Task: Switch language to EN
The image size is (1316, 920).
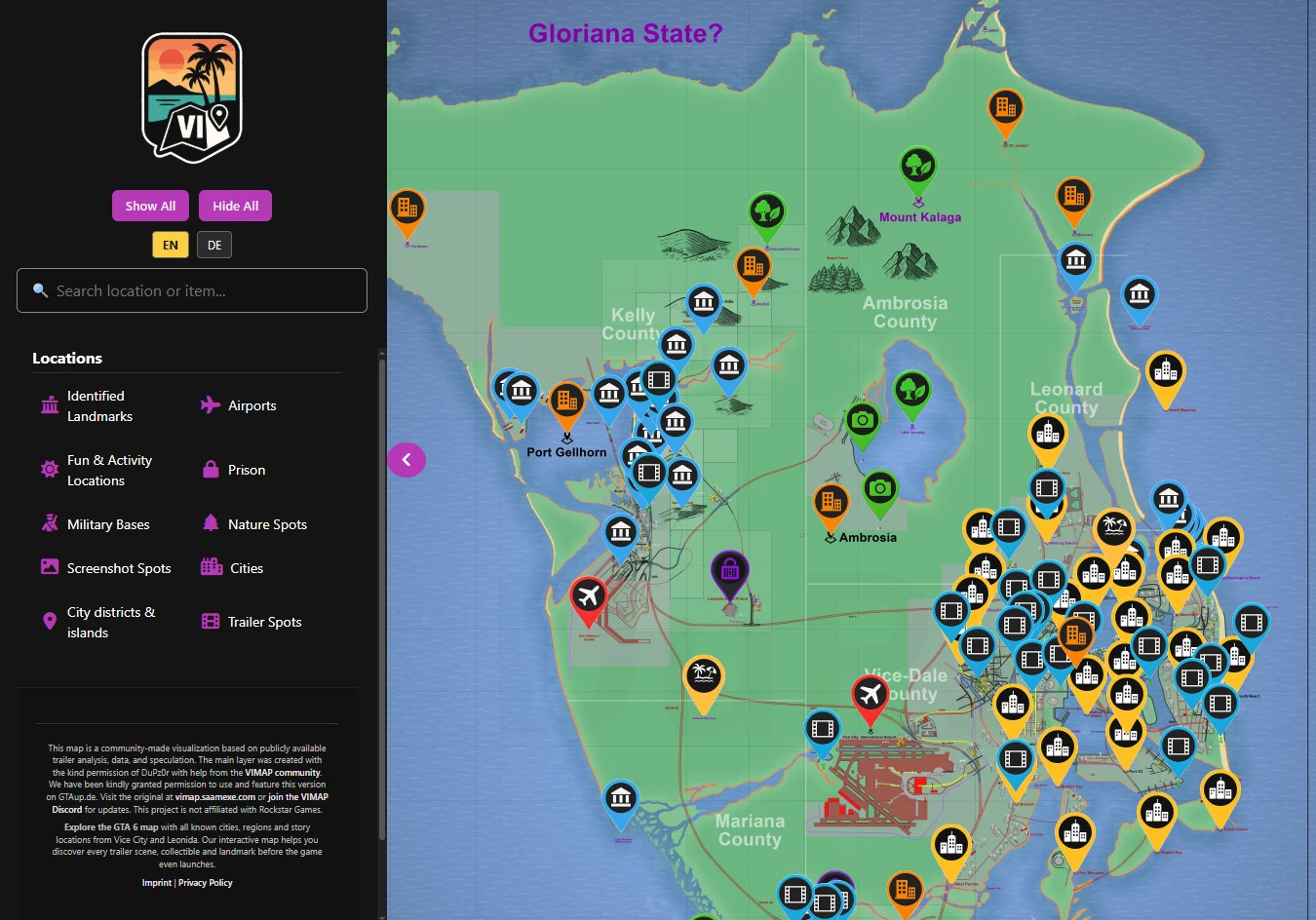Action: tap(171, 245)
